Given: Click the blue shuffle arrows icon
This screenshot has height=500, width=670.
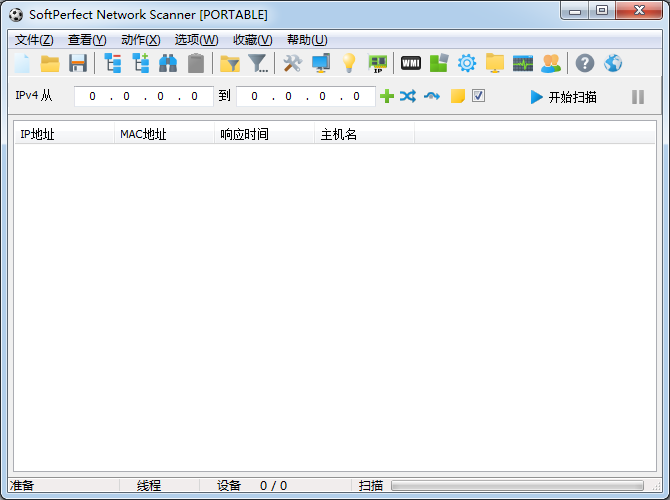Looking at the screenshot, I should 408,97.
